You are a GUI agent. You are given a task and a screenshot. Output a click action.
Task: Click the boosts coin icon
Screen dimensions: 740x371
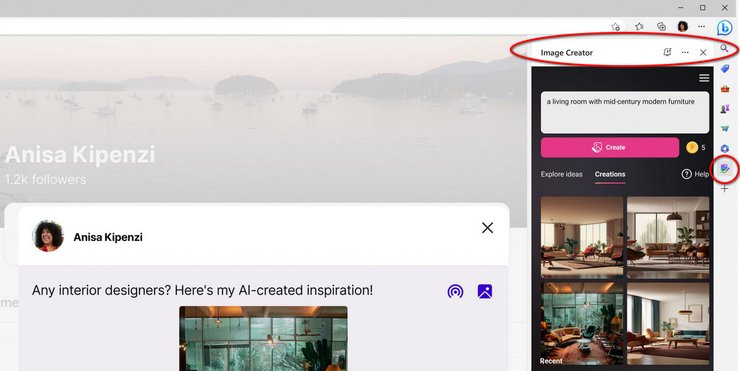[x=692, y=148]
